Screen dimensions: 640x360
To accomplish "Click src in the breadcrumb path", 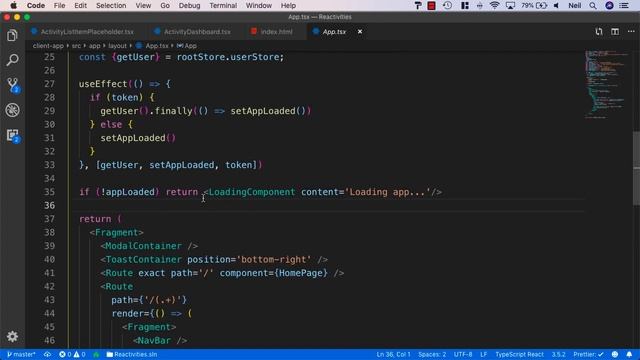I will click(x=76, y=46).
